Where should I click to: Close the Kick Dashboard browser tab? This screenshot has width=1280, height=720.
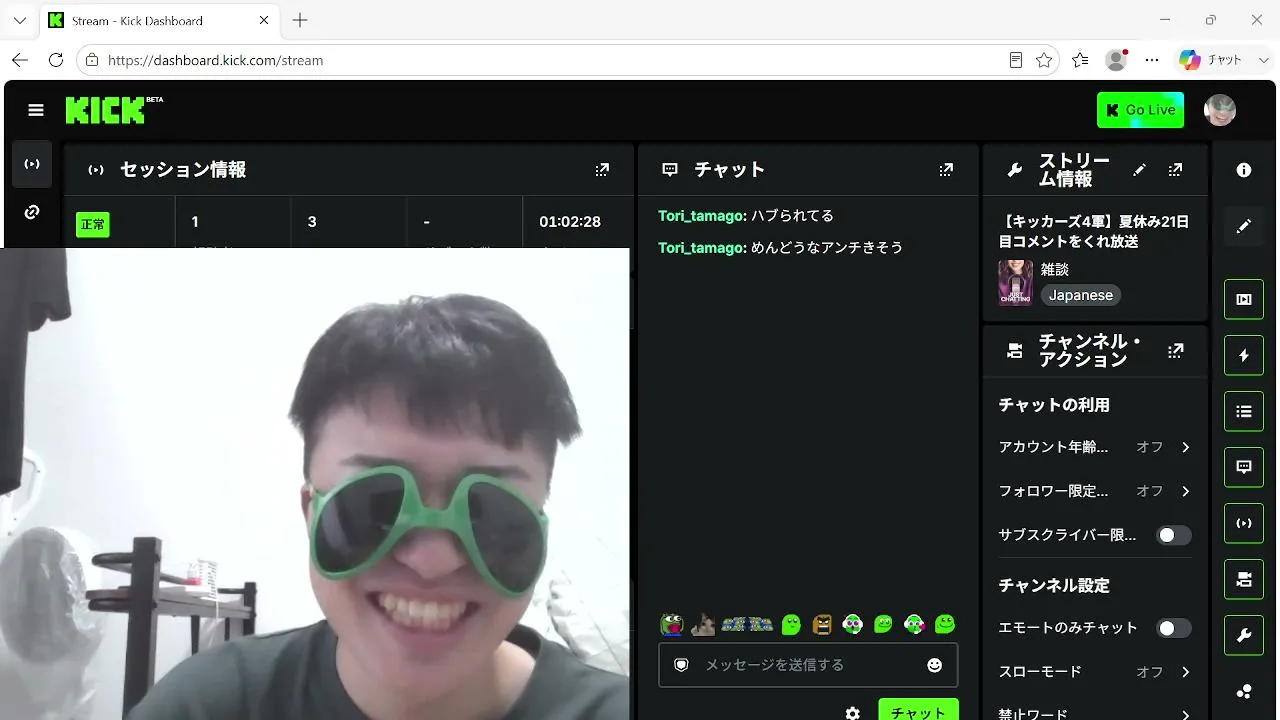pyautogui.click(x=264, y=20)
